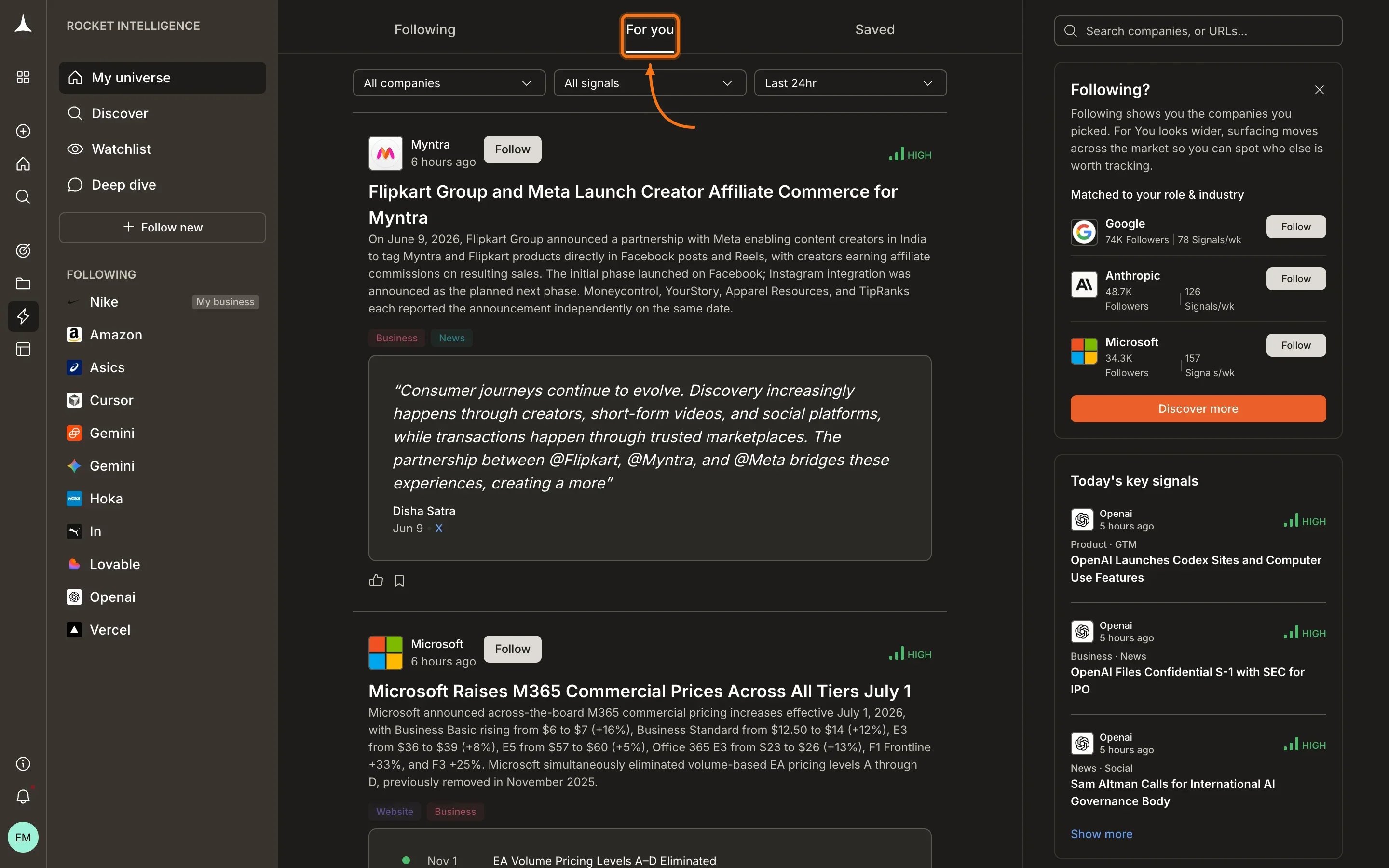Open My universe in sidebar
The height and width of the screenshot is (868, 1389).
pos(163,78)
